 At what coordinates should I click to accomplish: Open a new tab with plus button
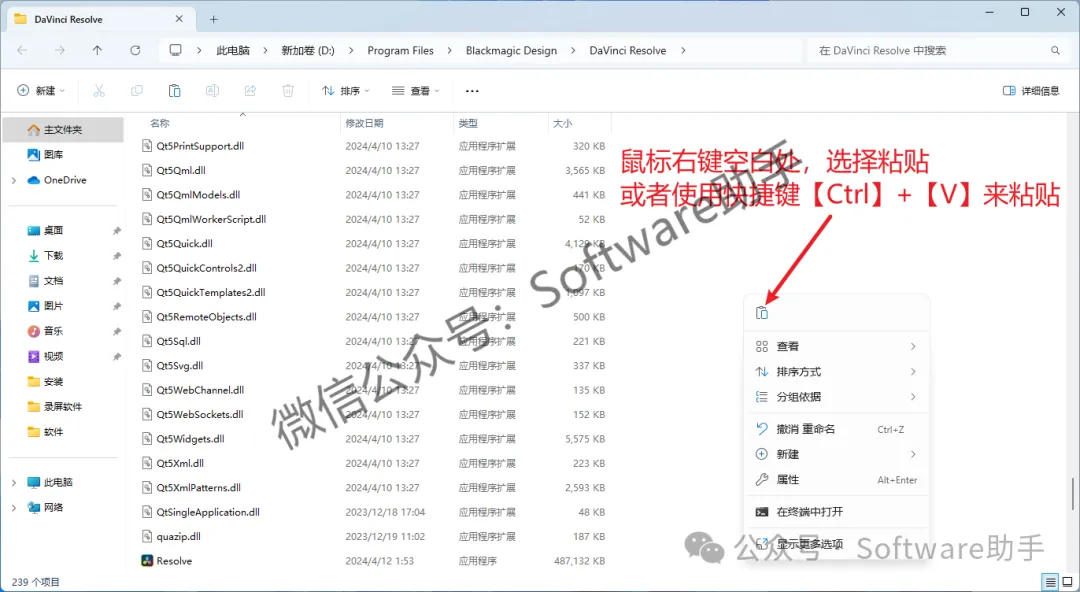coord(214,19)
